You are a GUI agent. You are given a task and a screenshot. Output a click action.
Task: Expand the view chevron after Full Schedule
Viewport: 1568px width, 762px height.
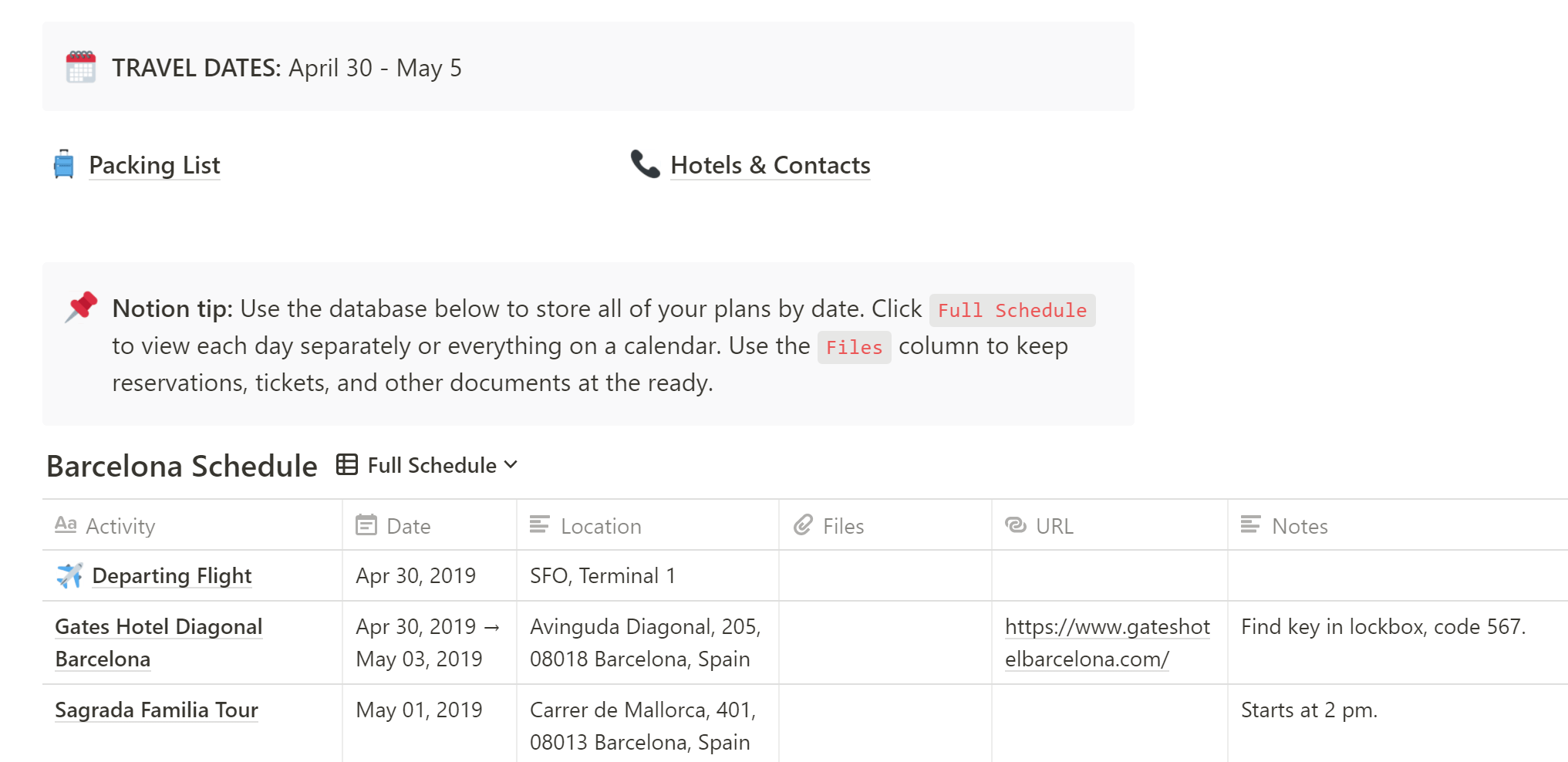pyautogui.click(x=511, y=465)
